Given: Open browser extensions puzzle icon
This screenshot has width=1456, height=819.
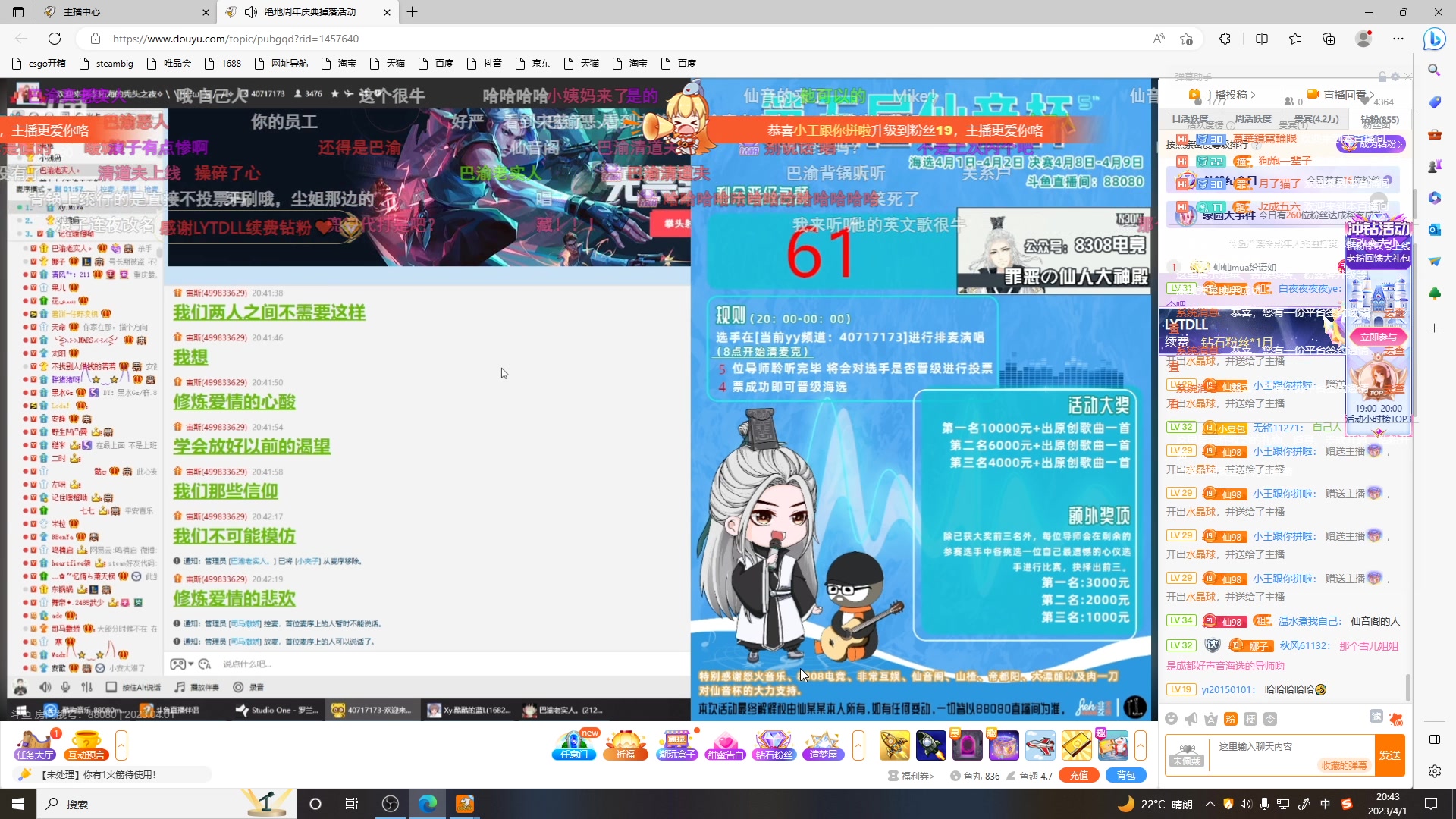Looking at the screenshot, I should tap(1225, 39).
